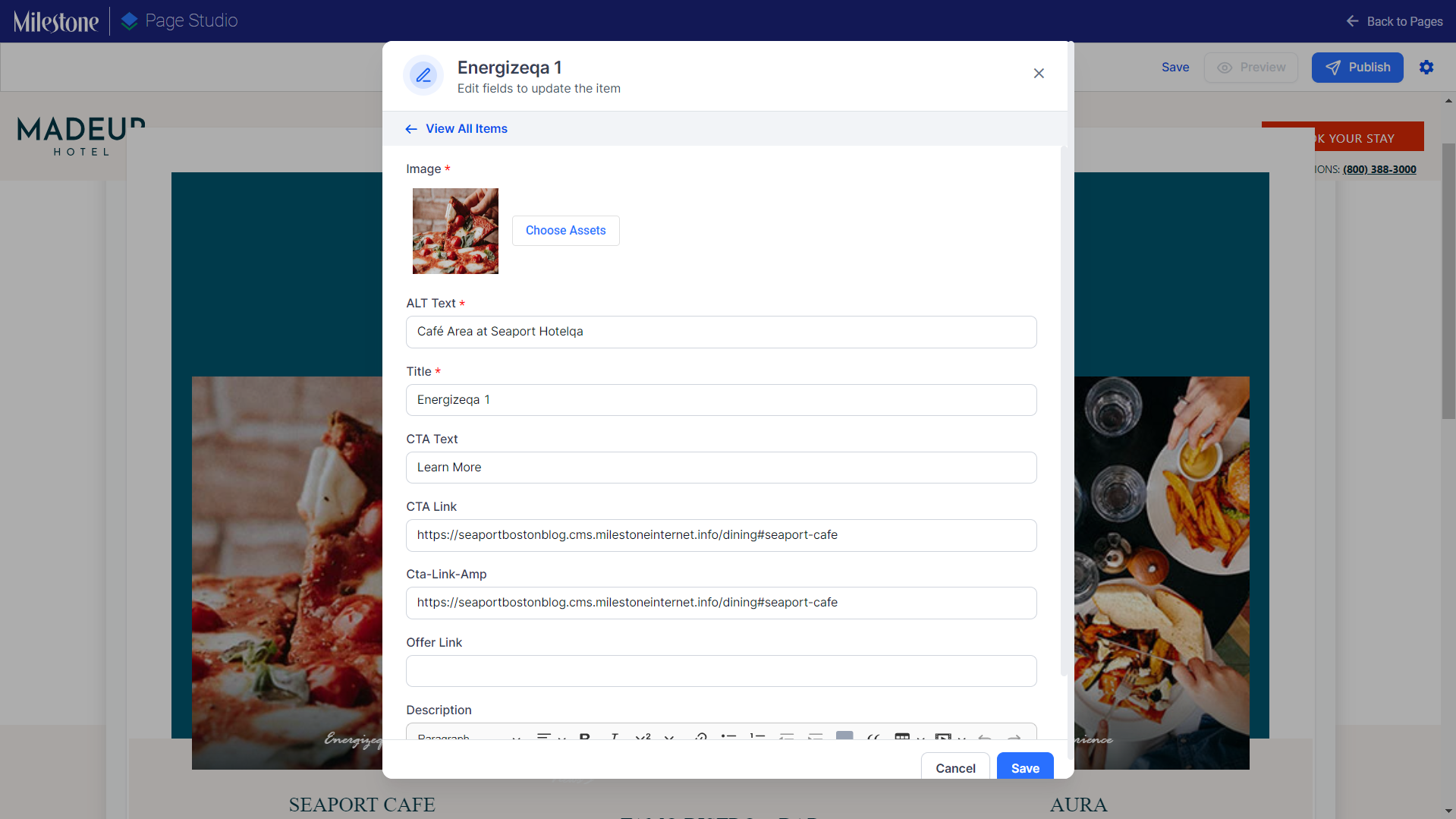Click the 'Energizeqa 1' dialog heading
This screenshot has height=819, width=1456.
pyautogui.click(x=509, y=68)
